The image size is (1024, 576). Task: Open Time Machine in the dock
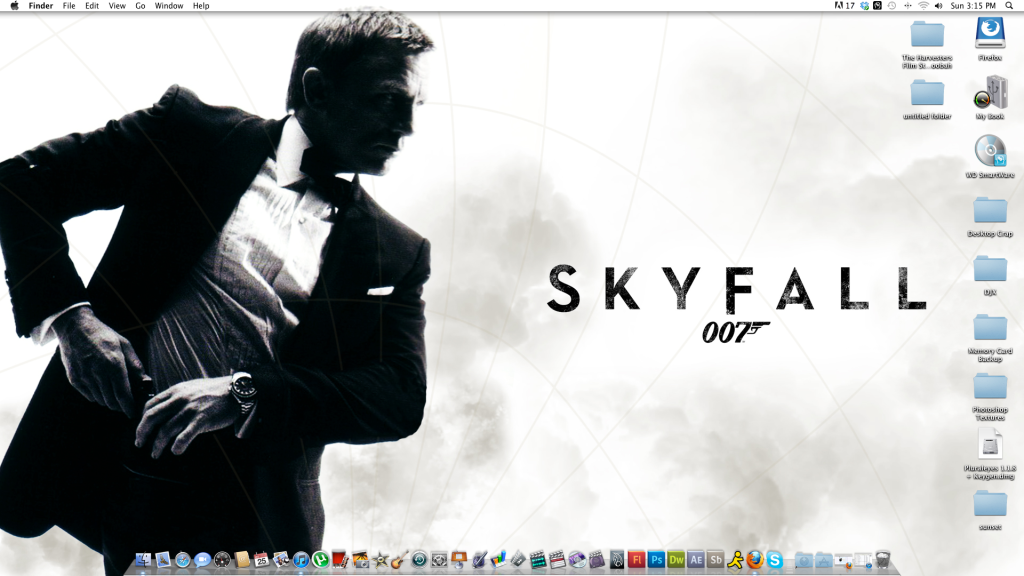(419, 560)
